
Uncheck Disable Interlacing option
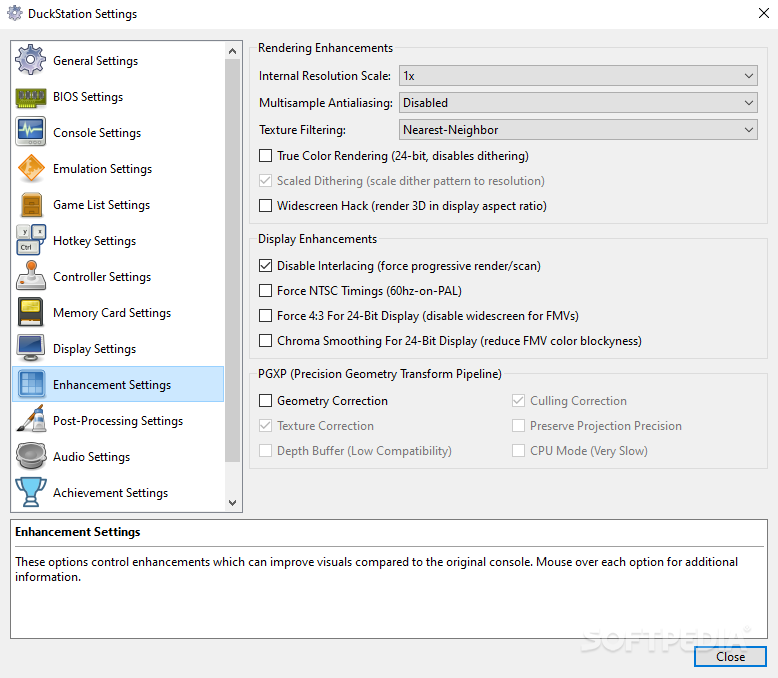(265, 266)
